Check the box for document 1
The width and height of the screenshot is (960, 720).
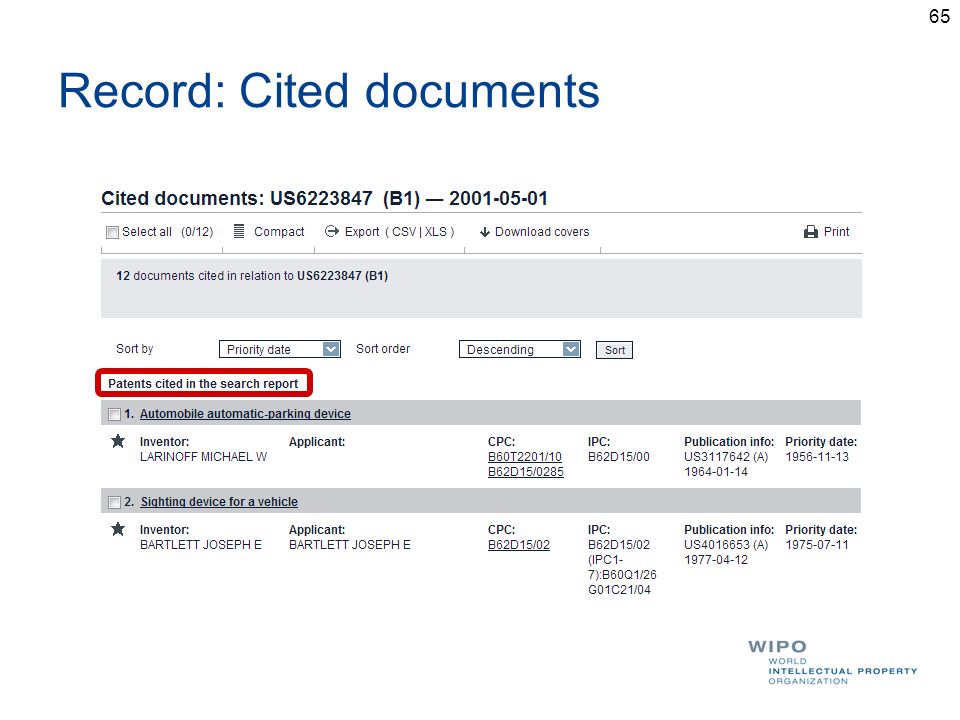(114, 414)
